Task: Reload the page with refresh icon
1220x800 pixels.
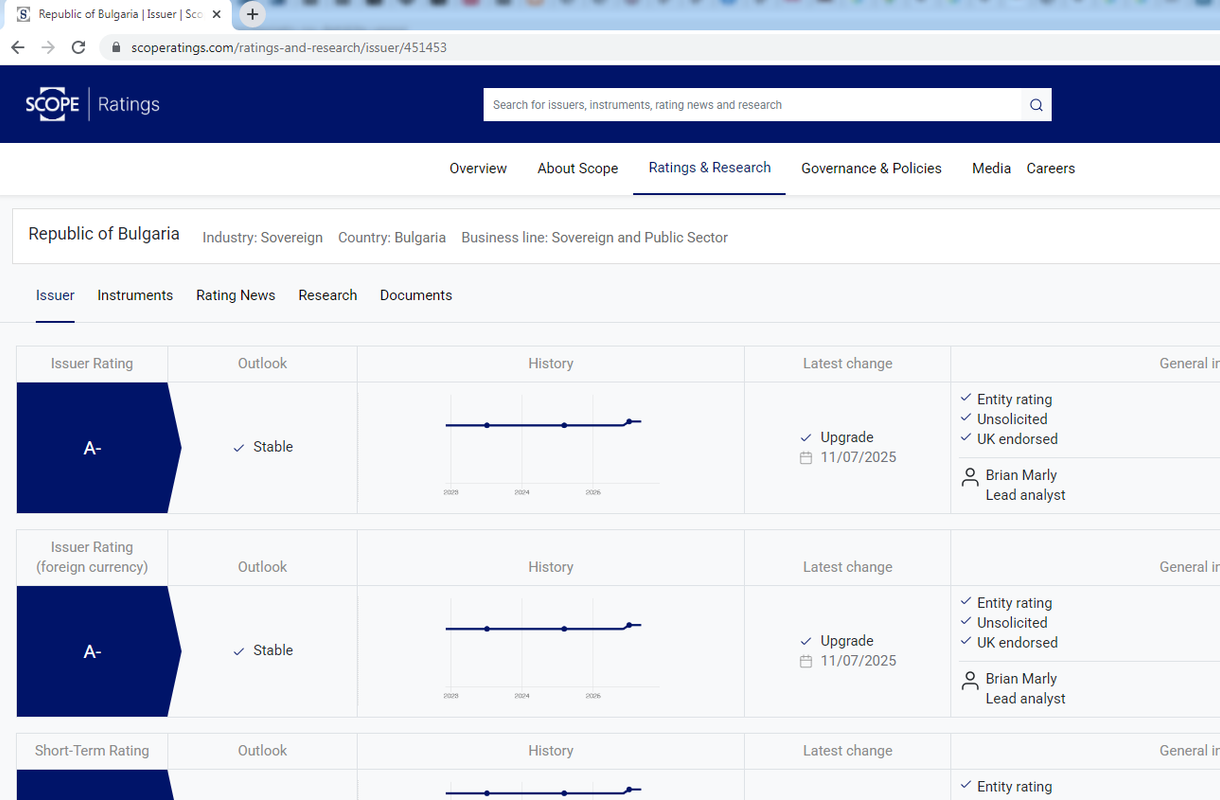Action: (78, 47)
